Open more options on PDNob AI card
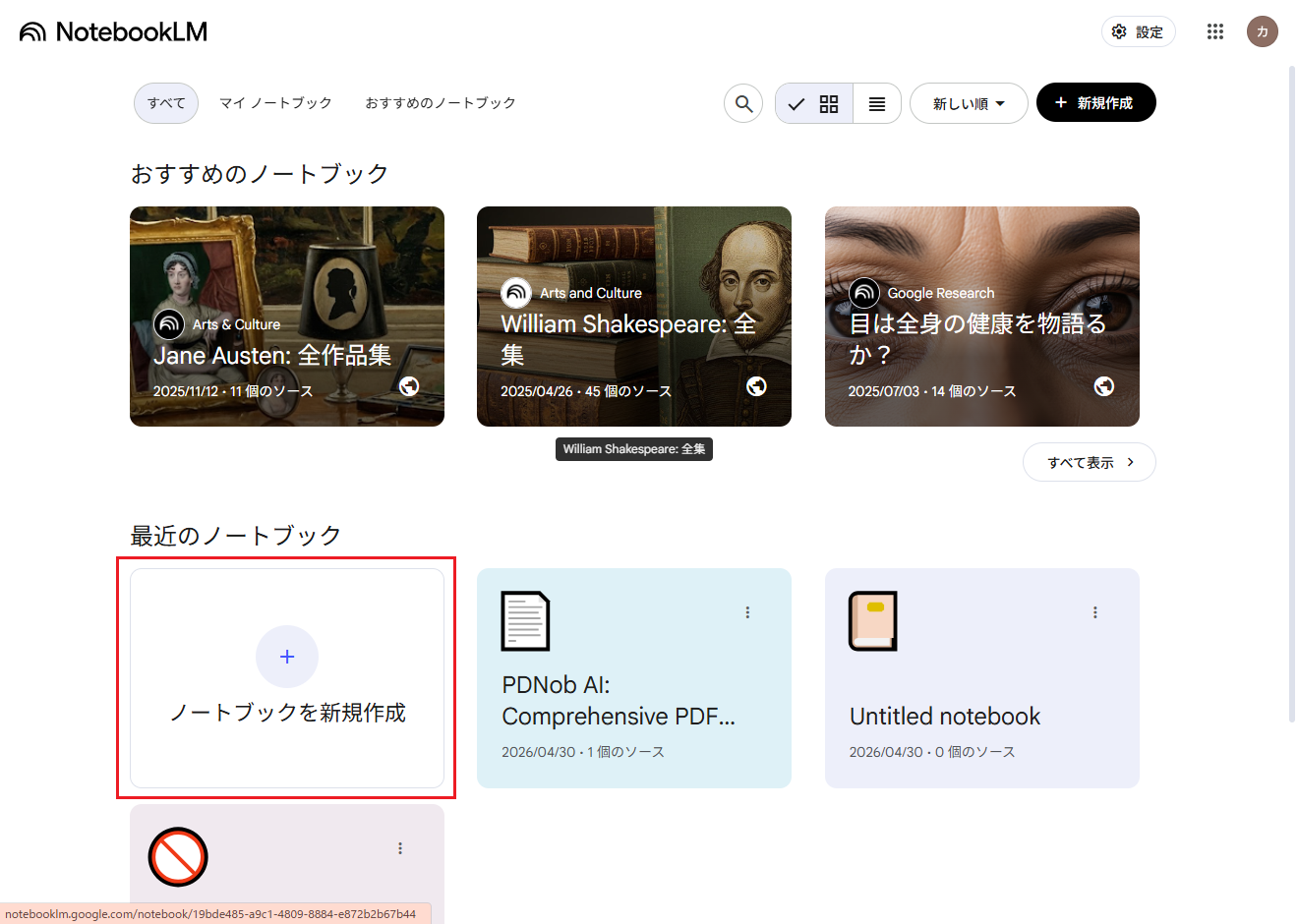 click(x=747, y=612)
